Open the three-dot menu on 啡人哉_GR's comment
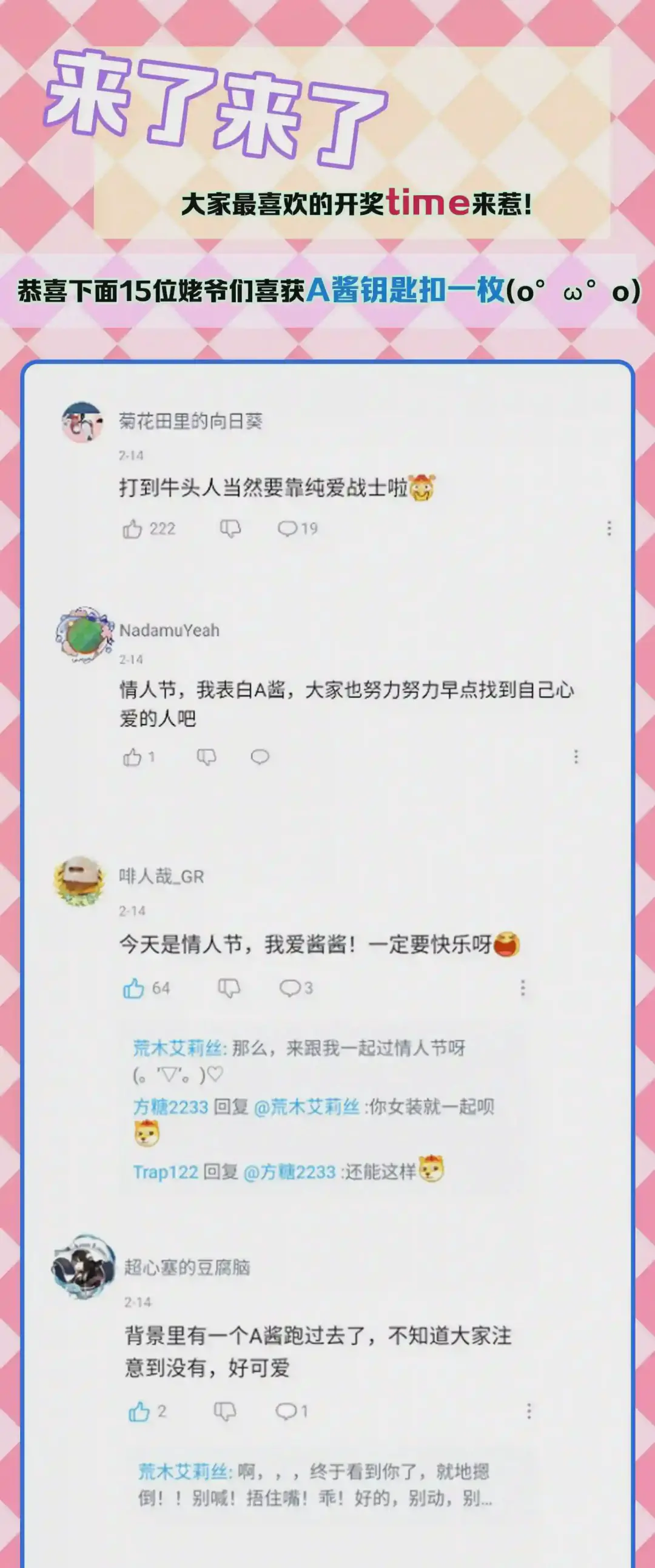Image resolution: width=655 pixels, height=1568 pixels. (522, 988)
